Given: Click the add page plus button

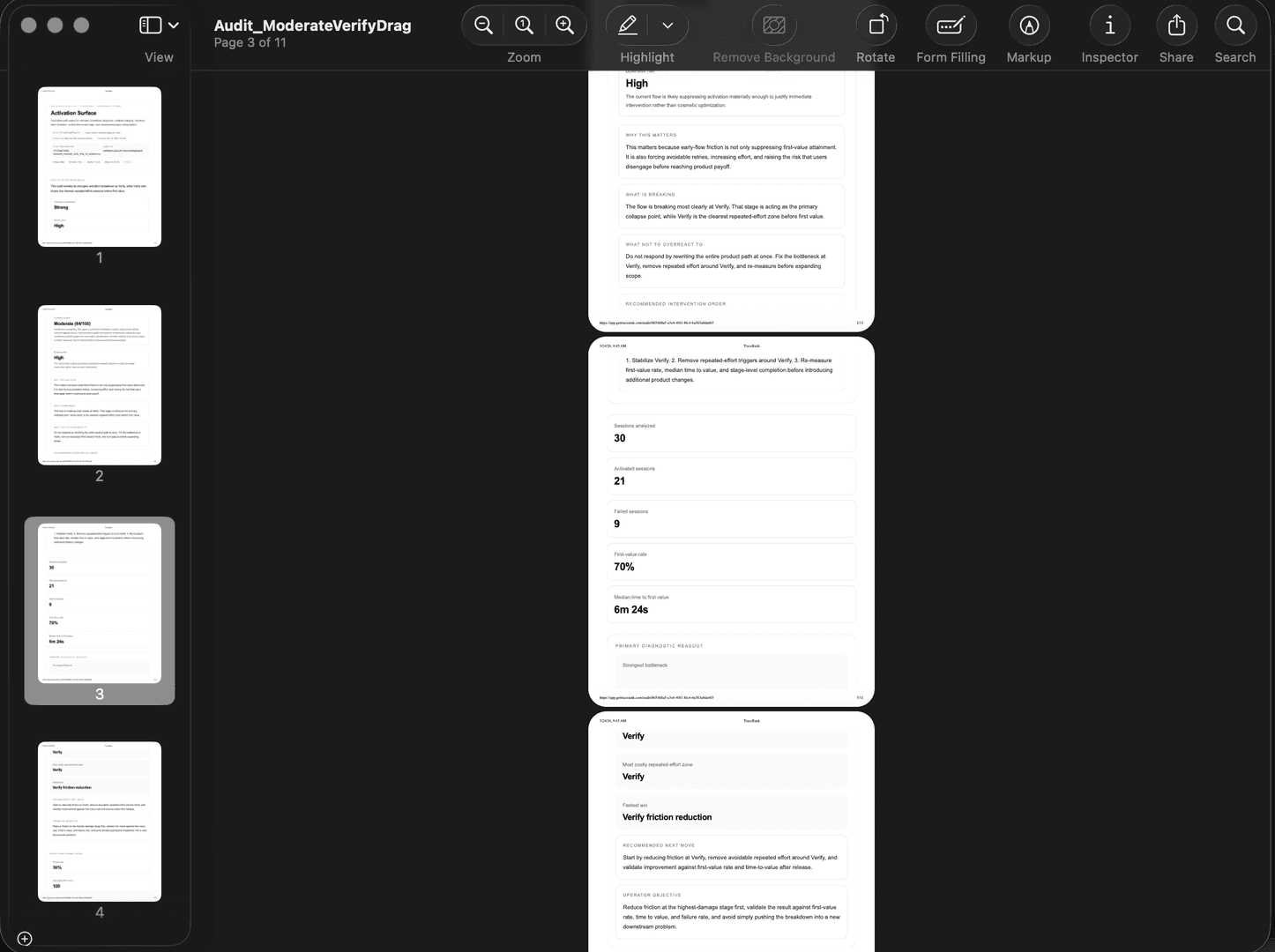Looking at the screenshot, I should (x=25, y=939).
